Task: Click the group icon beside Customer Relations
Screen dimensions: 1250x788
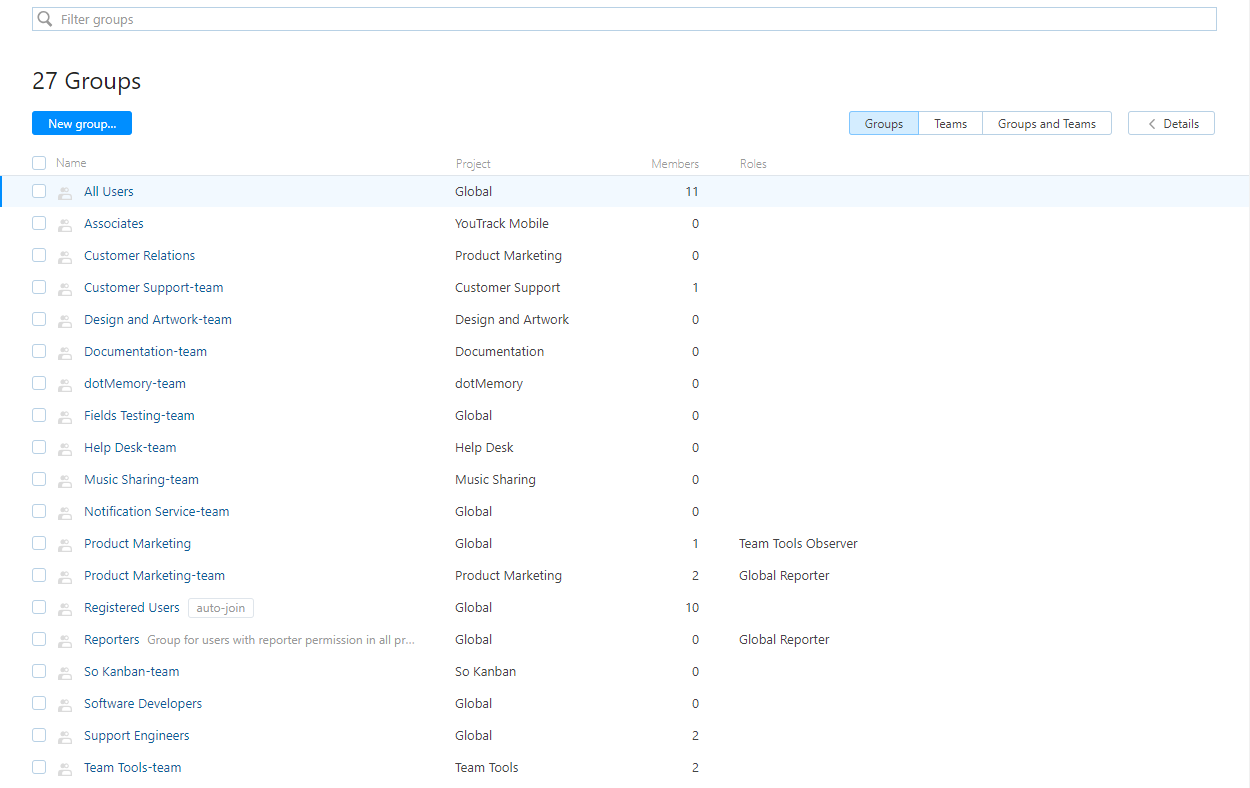Action: (65, 257)
